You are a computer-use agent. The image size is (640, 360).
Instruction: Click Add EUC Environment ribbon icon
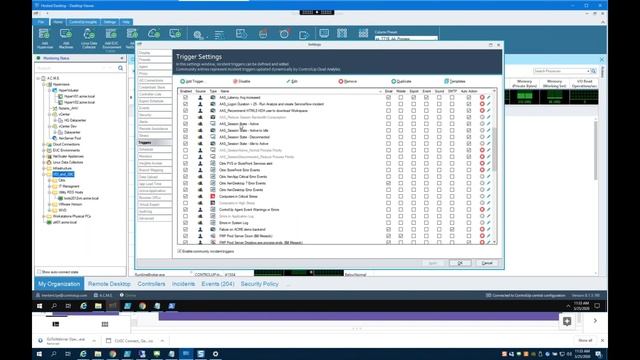(x=111, y=38)
